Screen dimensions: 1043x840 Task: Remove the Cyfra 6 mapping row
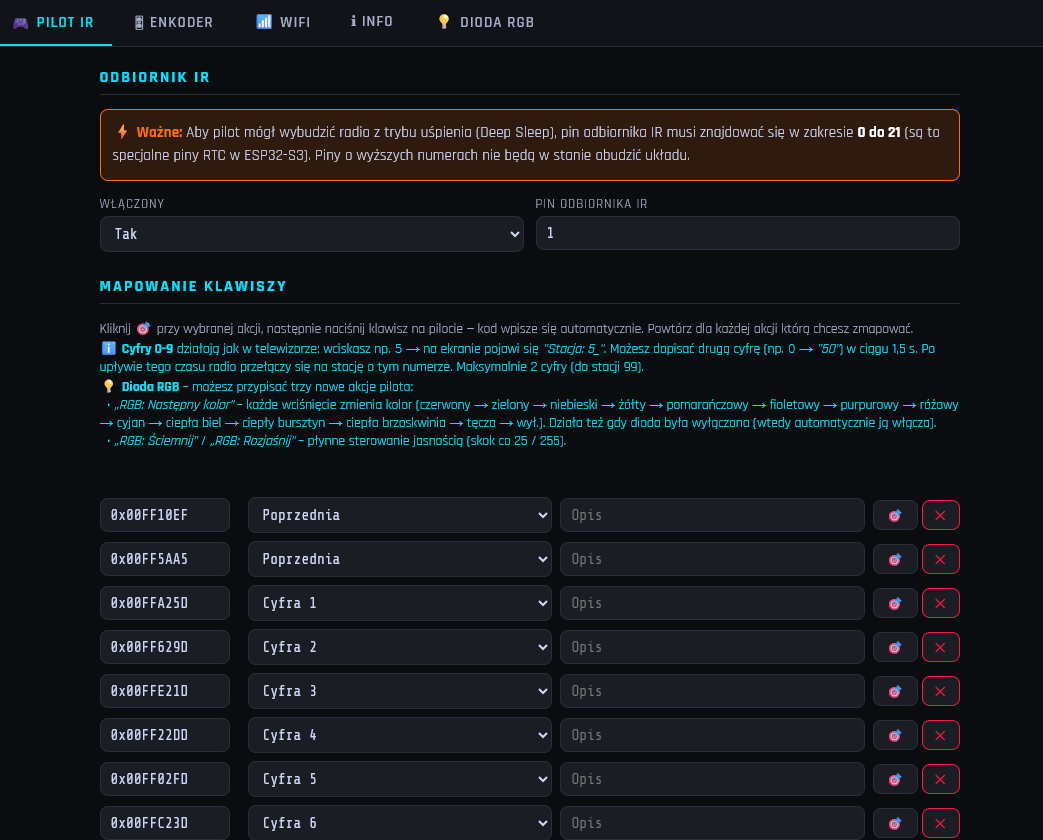[941, 823]
